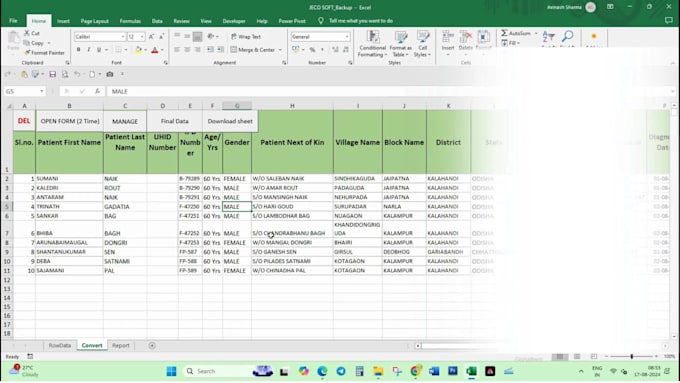Click the New Sheet plus icon
680x383 pixels.
[x=152, y=345]
